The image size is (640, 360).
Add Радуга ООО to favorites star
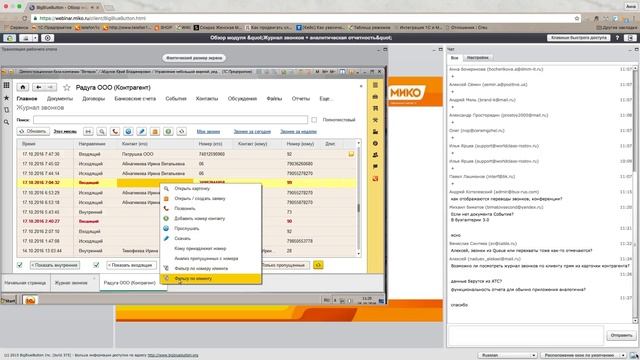[67, 87]
